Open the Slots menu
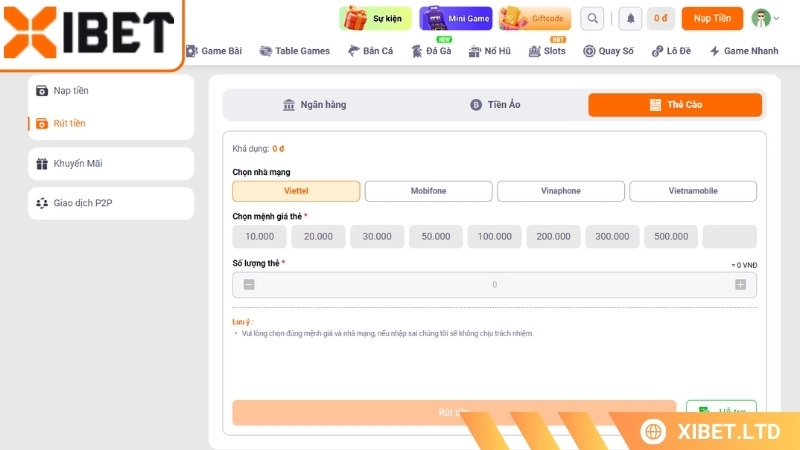 tap(547, 51)
